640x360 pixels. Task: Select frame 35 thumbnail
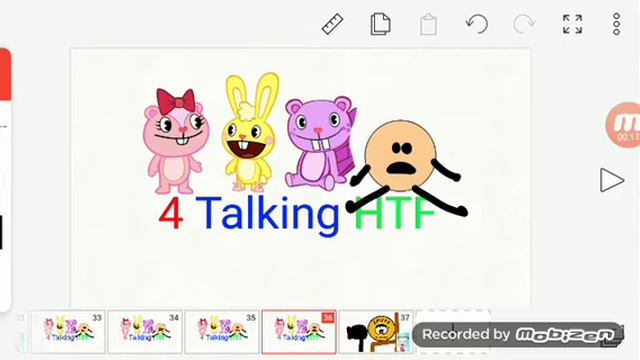pos(222,331)
